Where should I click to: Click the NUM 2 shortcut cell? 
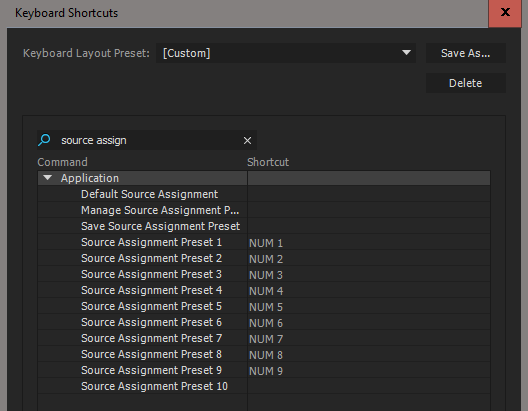(x=369, y=259)
